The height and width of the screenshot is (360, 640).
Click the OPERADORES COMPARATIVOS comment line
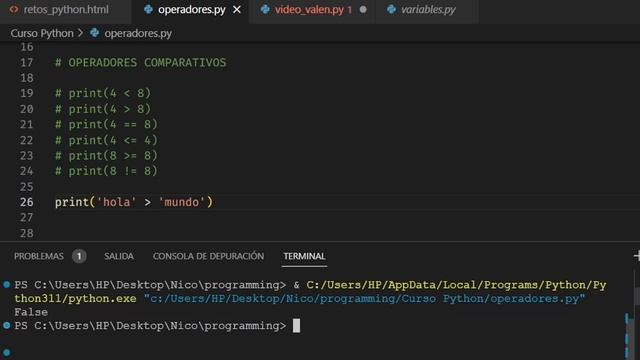pyautogui.click(x=140, y=62)
